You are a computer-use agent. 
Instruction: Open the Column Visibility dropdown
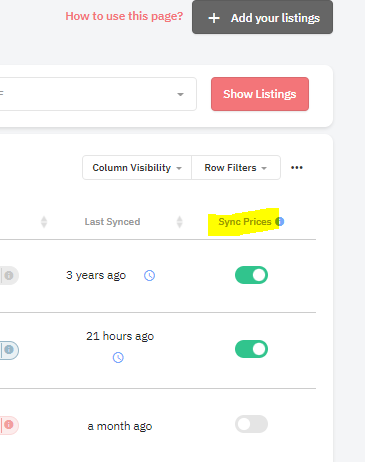tap(137, 168)
